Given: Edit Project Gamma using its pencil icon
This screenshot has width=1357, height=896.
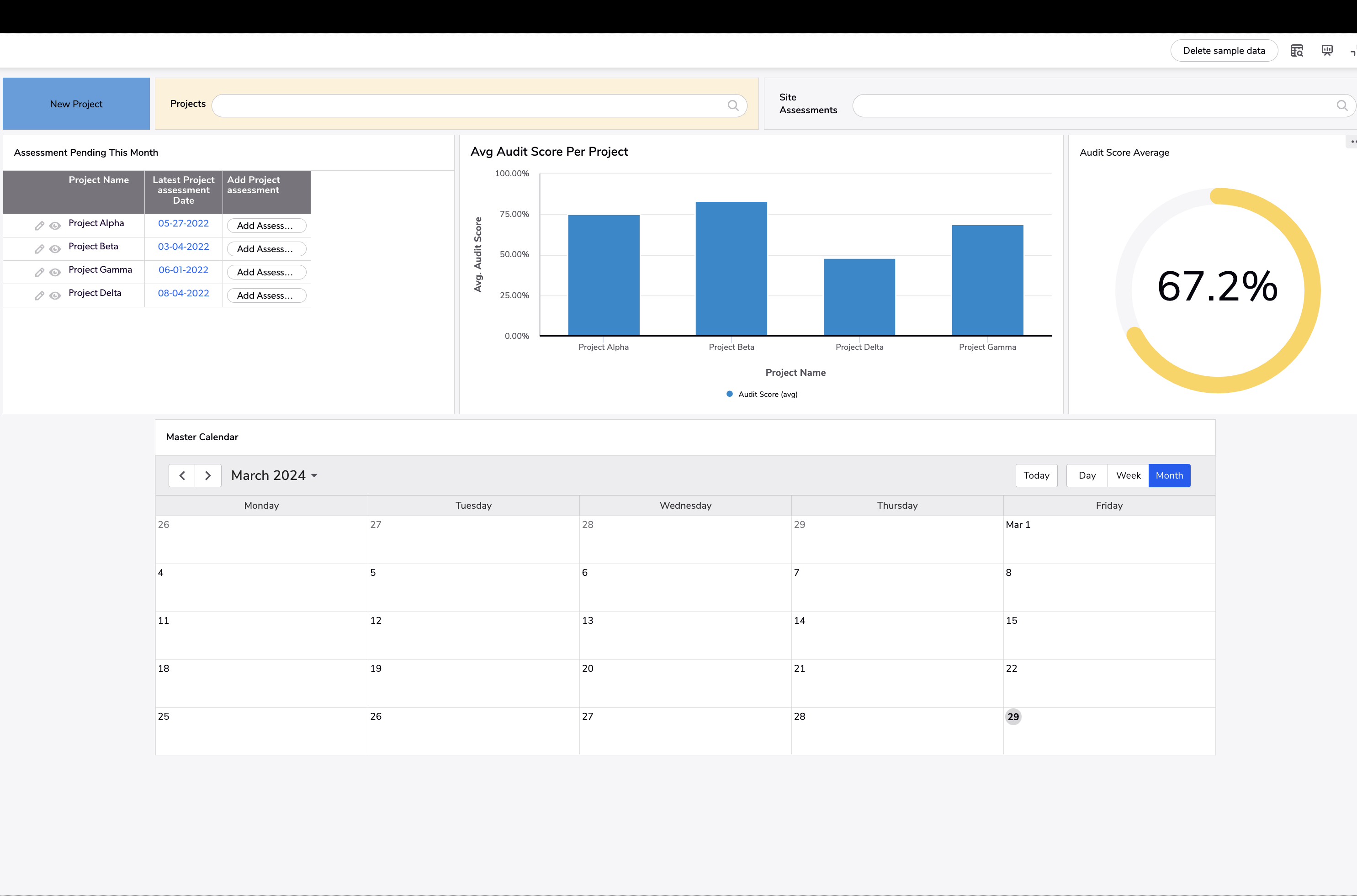Looking at the screenshot, I should (x=39, y=272).
